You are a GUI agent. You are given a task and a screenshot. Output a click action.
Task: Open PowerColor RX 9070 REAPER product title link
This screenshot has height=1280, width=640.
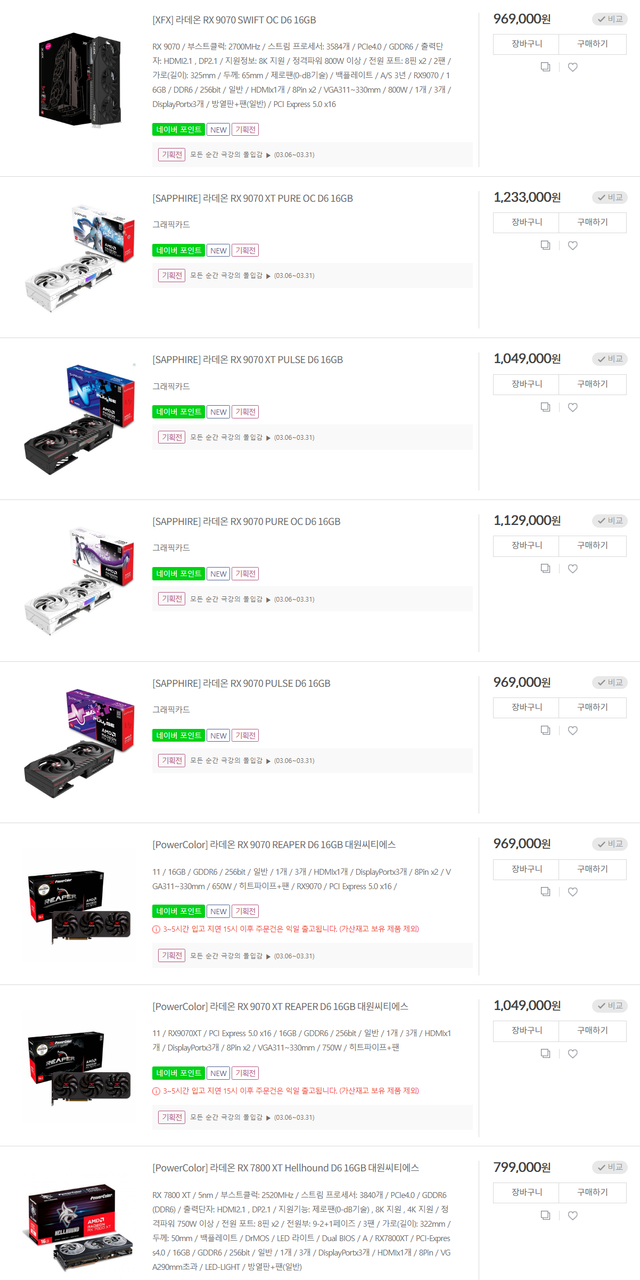(274, 845)
